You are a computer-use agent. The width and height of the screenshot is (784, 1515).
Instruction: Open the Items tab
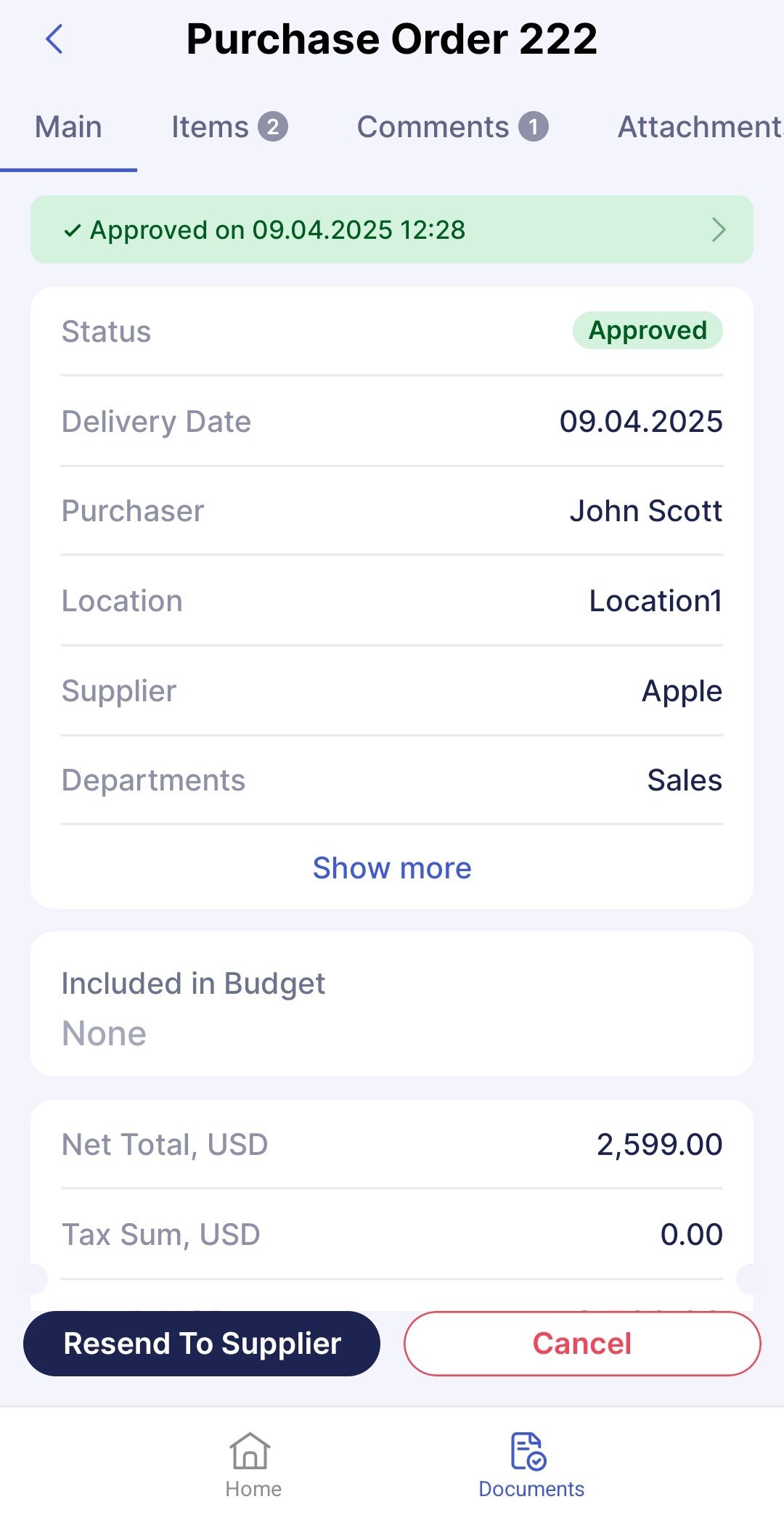coord(210,127)
